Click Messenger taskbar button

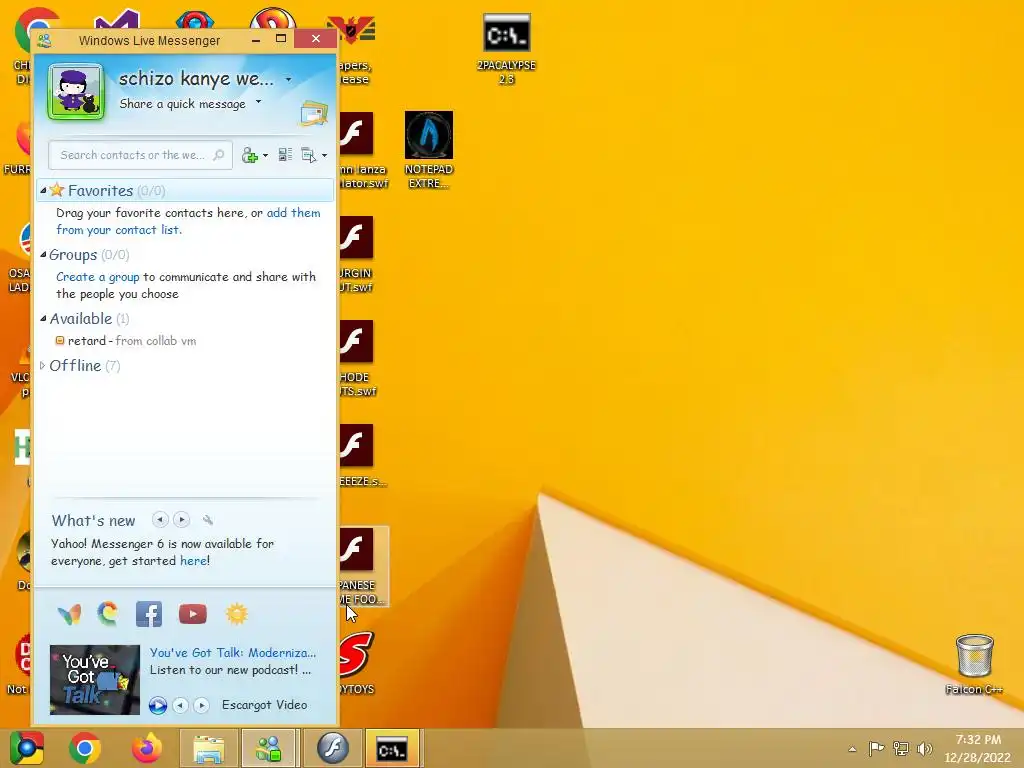pos(269,748)
